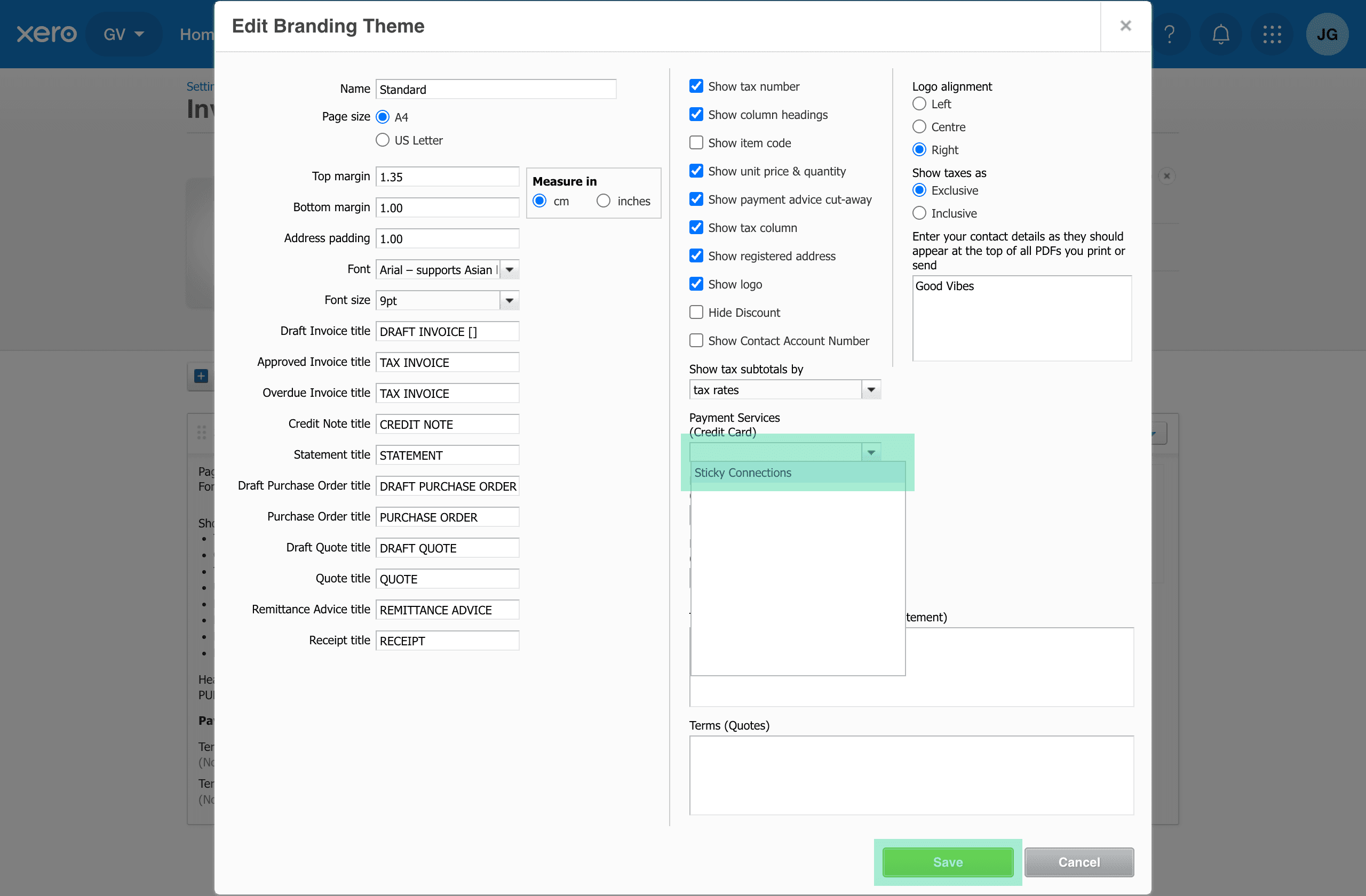Dismiss the small round x icon on the right
The width and height of the screenshot is (1366, 896).
point(1166,176)
